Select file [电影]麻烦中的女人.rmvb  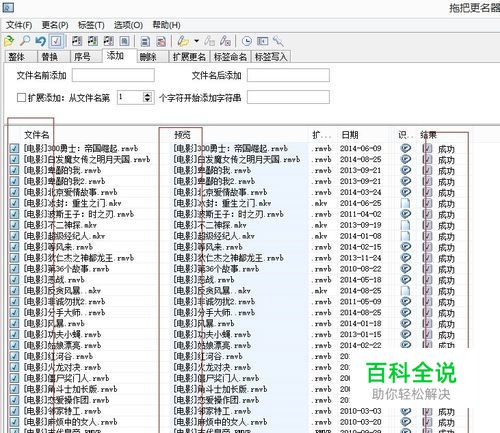click(x=70, y=422)
